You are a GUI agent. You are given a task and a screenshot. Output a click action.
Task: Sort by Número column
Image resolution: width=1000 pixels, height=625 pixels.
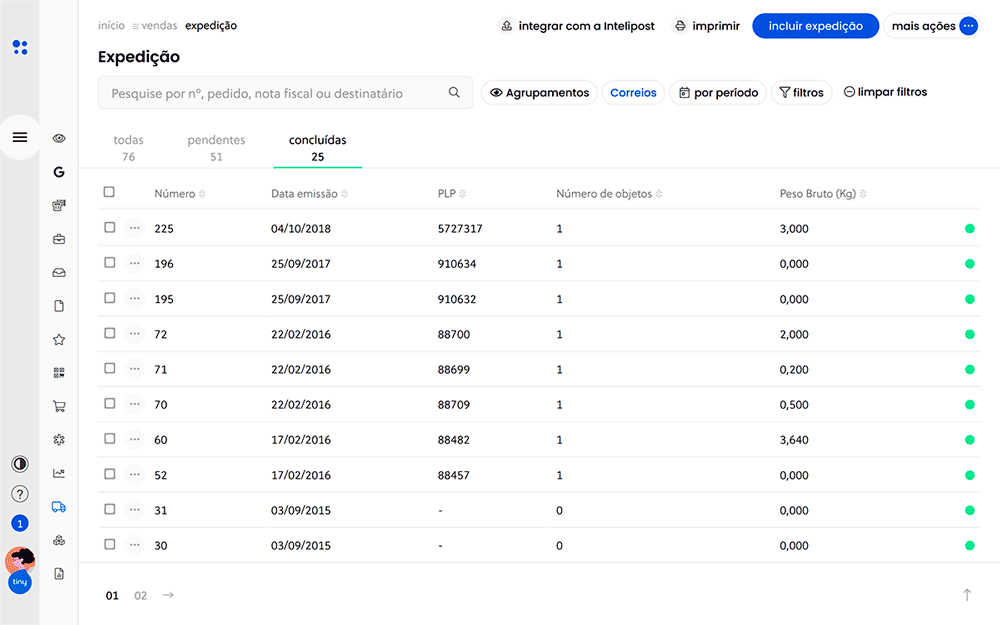[180, 193]
